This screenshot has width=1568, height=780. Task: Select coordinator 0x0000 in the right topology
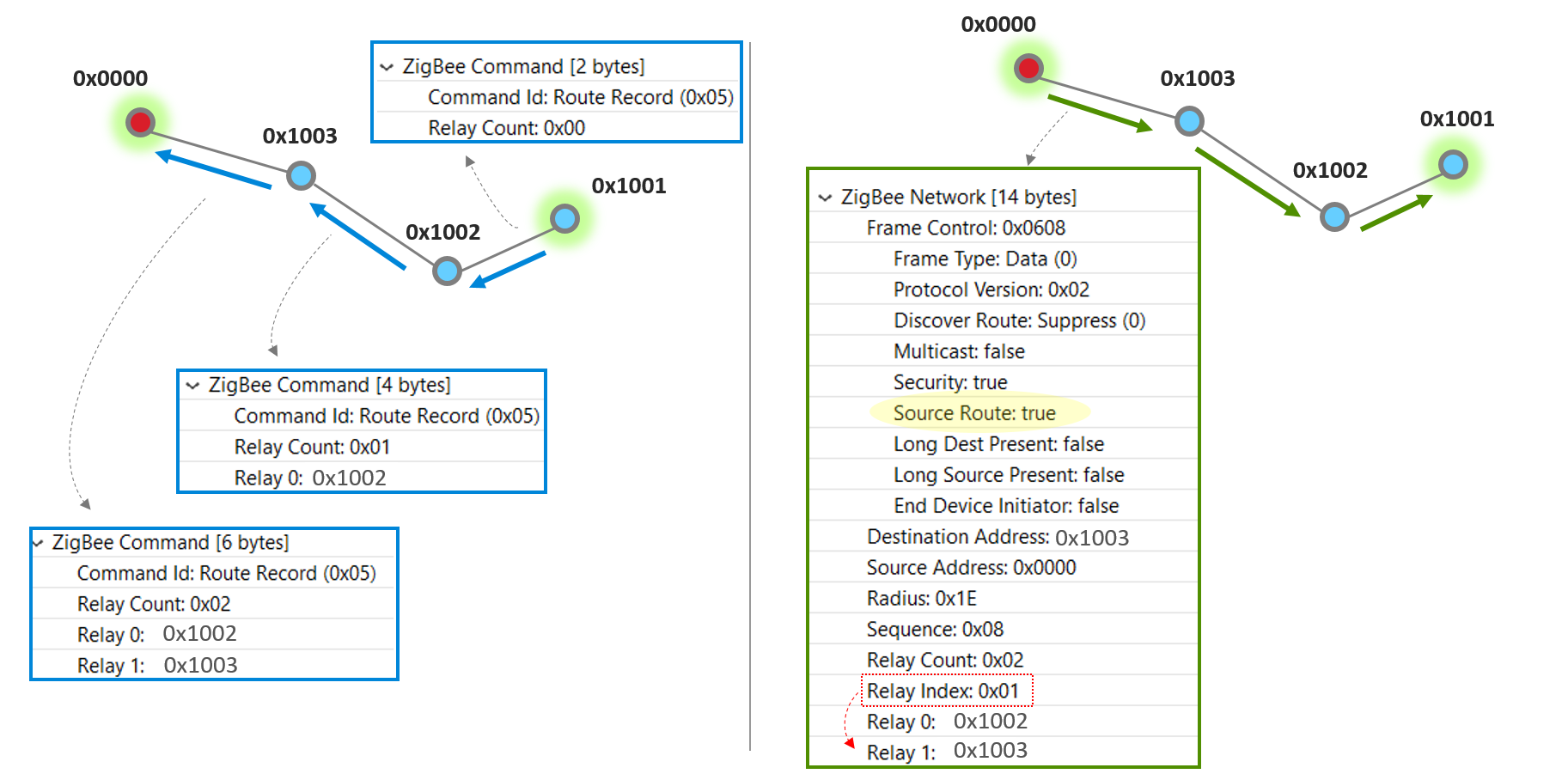(x=1028, y=66)
